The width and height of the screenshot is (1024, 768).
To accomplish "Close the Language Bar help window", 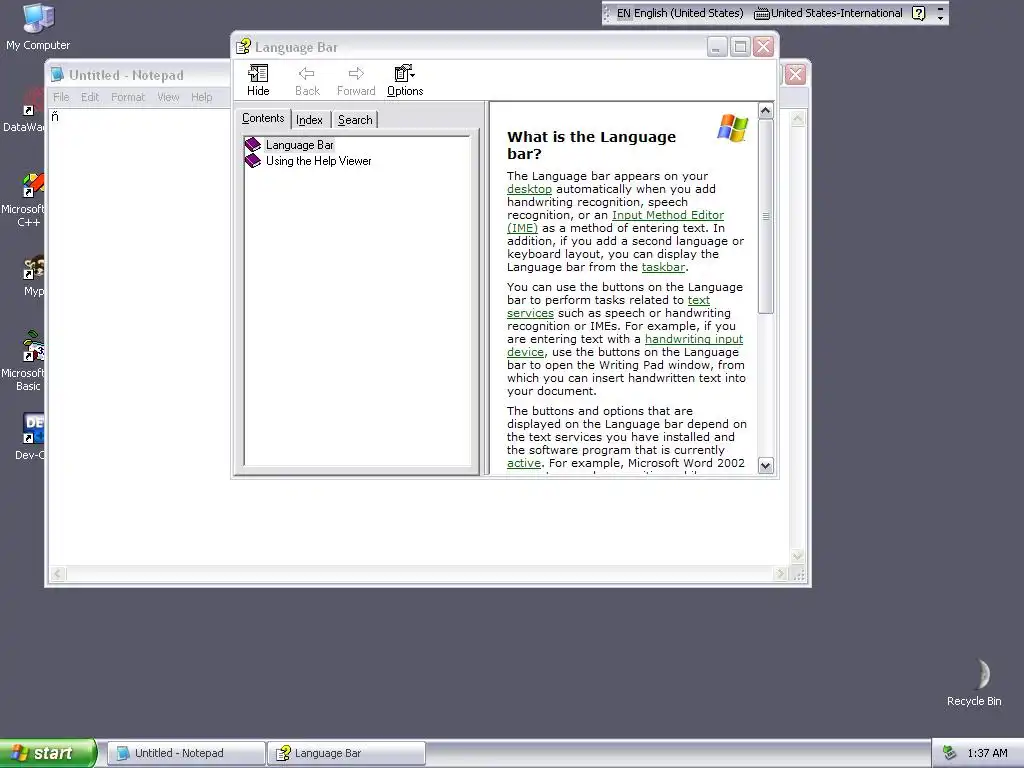I will point(763,46).
